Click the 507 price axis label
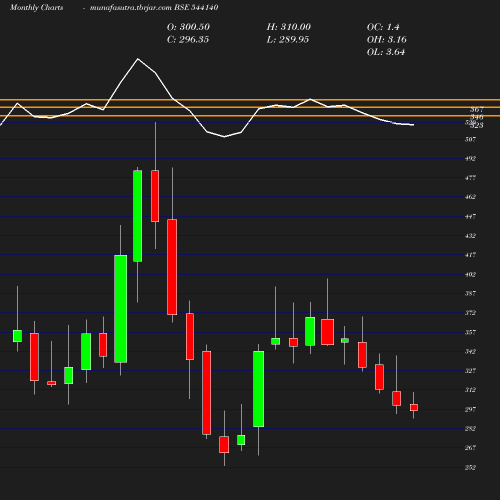Viewport: 500px width, 500px height. 470,139
